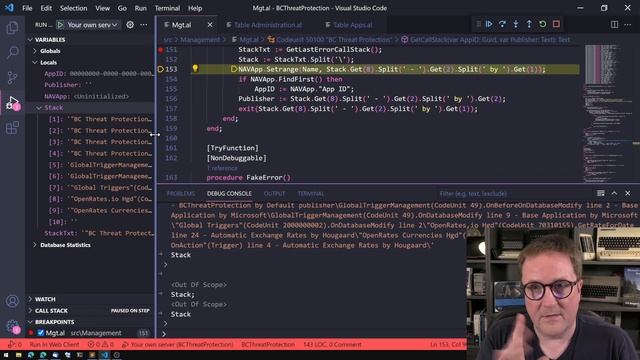Continue debugging from the debug toolbar

[489, 24]
